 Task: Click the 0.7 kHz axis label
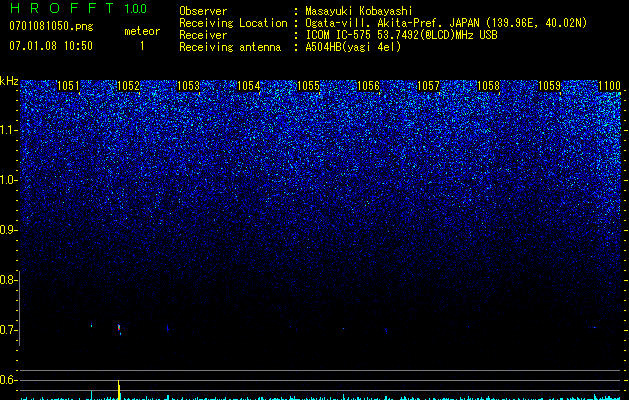pos(9,330)
